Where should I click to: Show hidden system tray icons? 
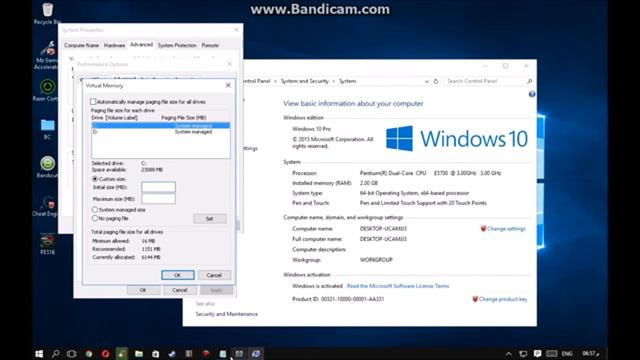(x=508, y=353)
